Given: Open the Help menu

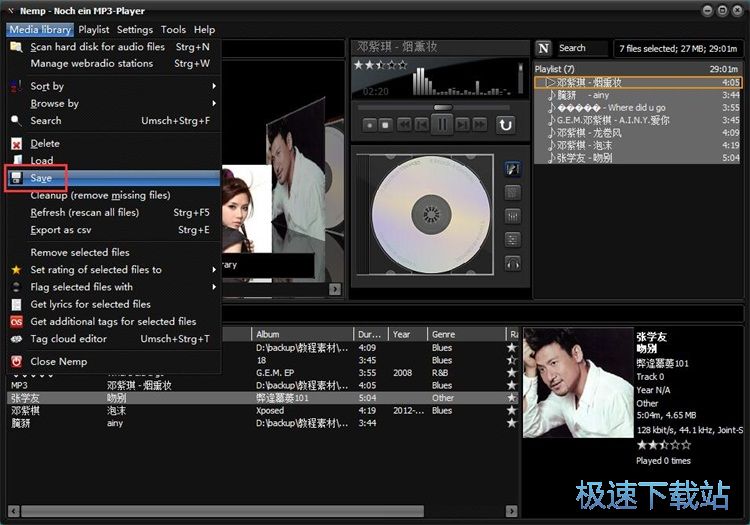Looking at the screenshot, I should pyautogui.click(x=204, y=30).
